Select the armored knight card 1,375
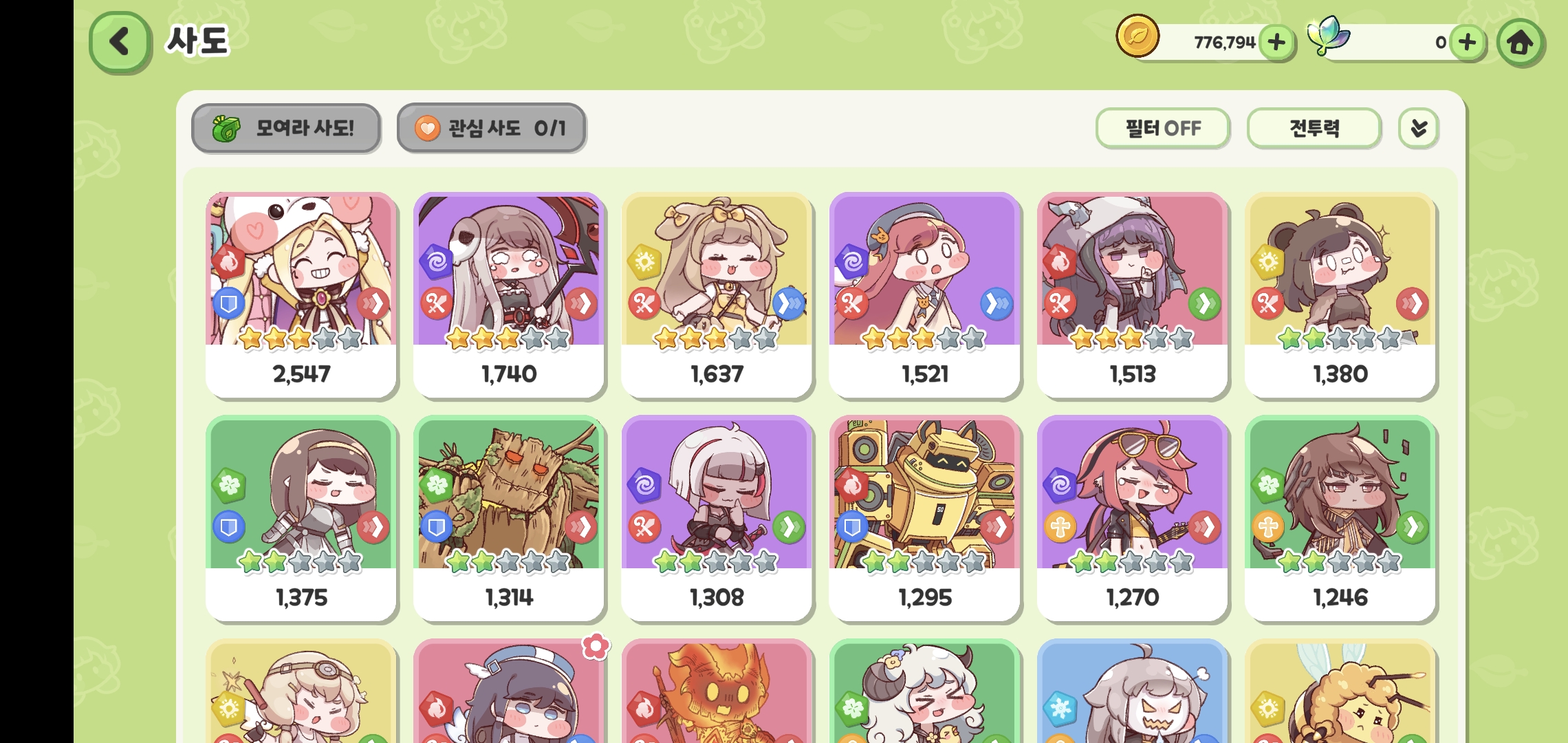Image resolution: width=1568 pixels, height=743 pixels. tap(301, 519)
